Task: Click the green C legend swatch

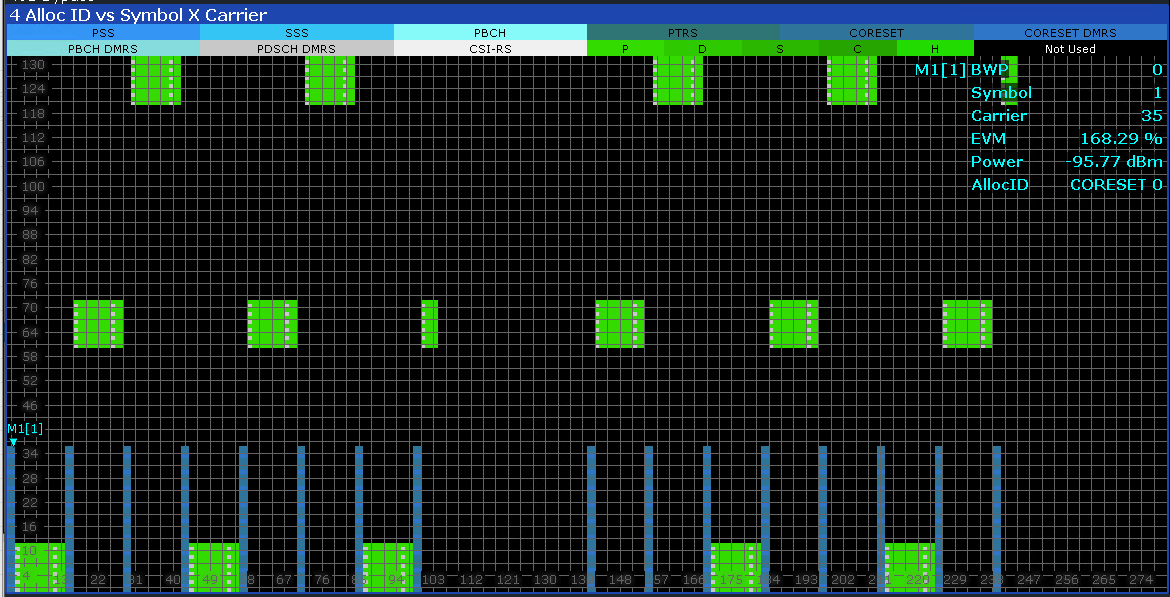Action: click(x=857, y=49)
